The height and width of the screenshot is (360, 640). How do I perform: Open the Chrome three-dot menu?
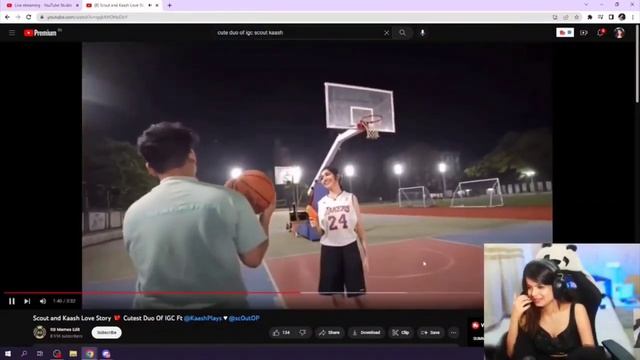pyautogui.click(x=633, y=17)
